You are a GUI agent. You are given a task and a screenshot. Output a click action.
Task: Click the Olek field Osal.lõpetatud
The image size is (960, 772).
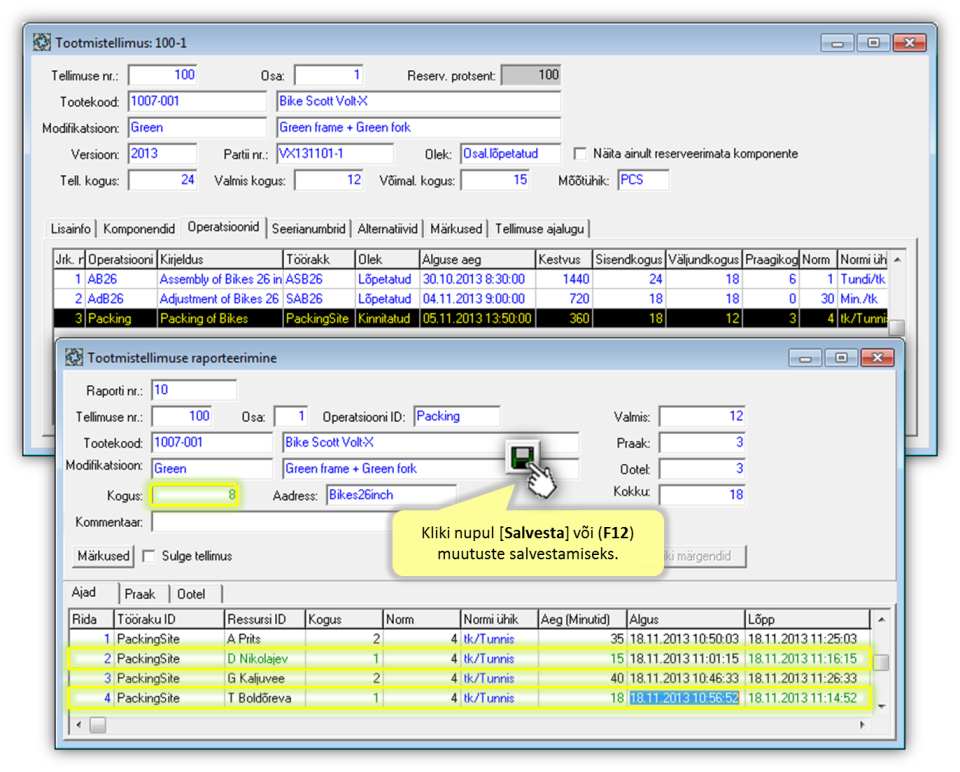[510, 154]
